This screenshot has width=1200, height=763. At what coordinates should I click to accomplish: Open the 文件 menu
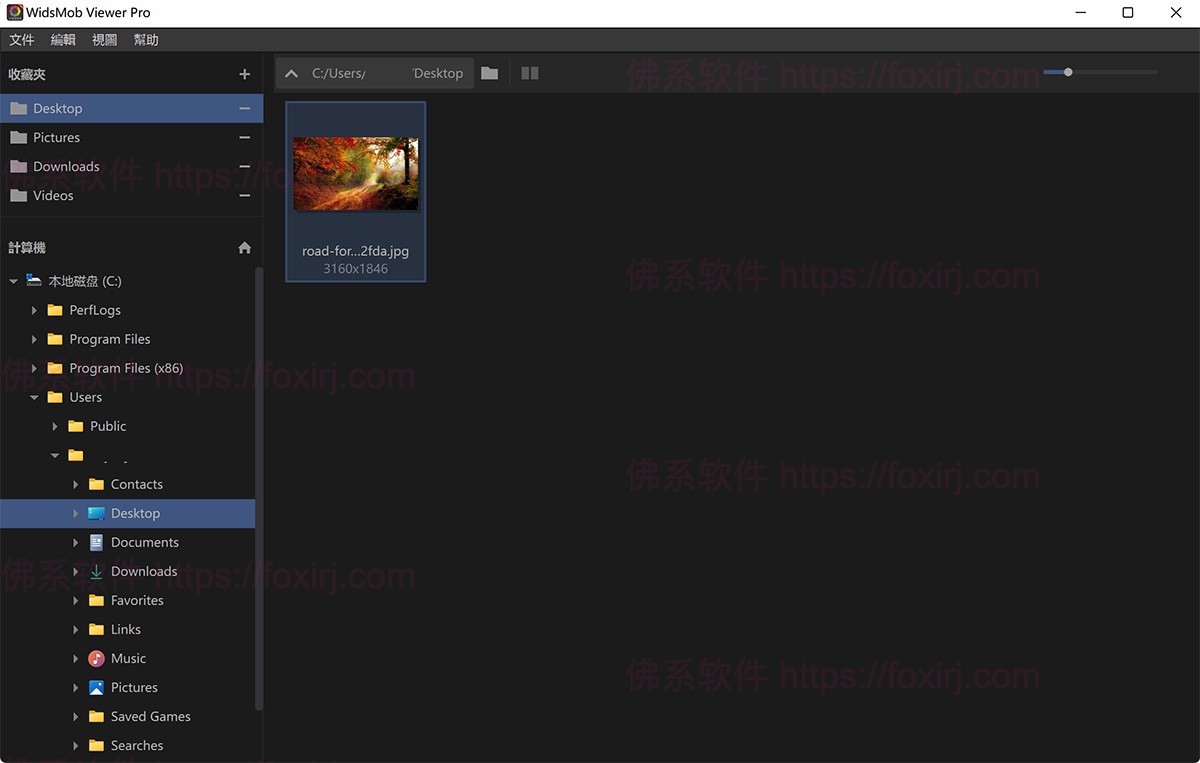[x=22, y=39]
